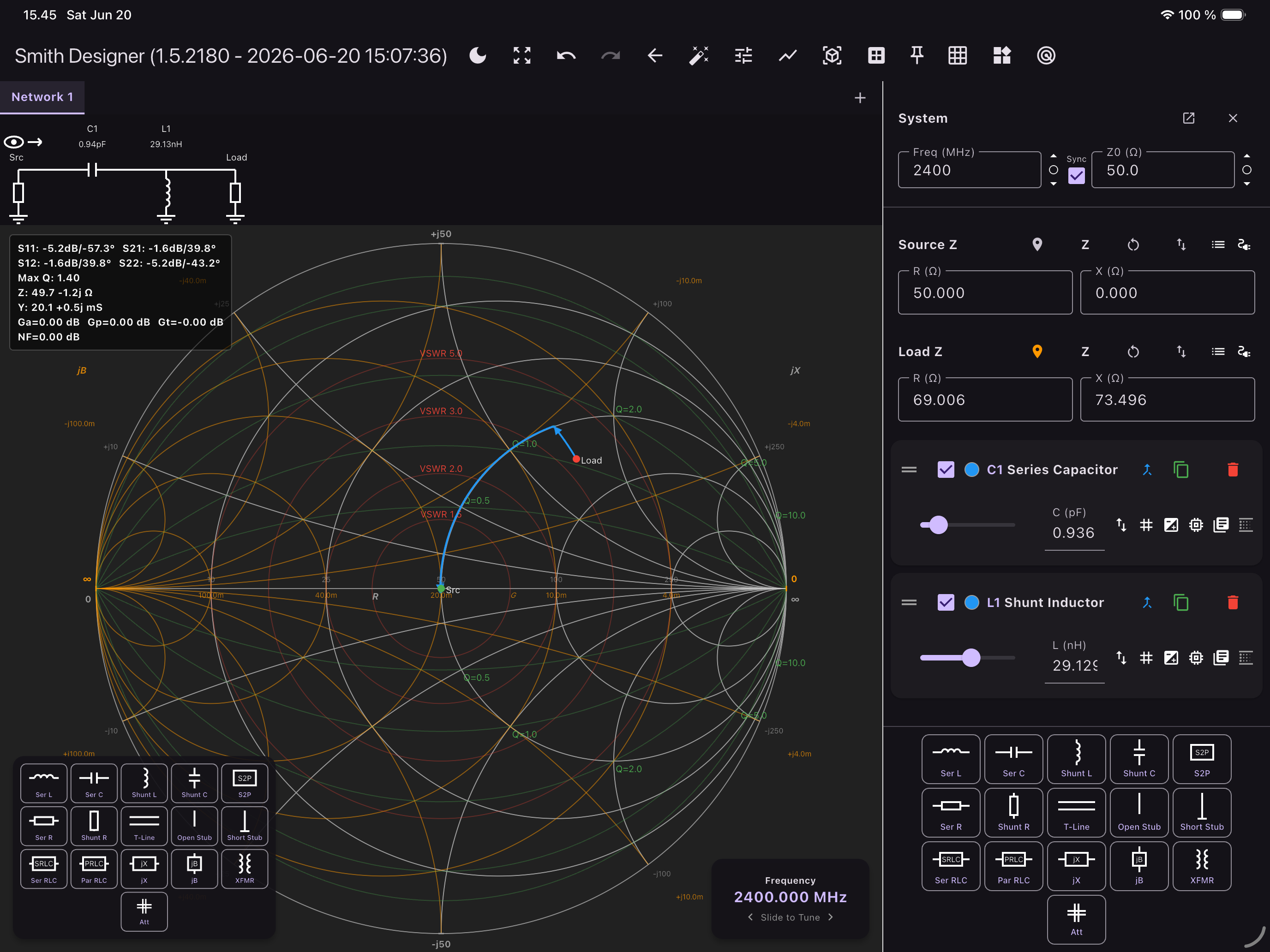The image size is (1270, 952).
Task: Click the redo arrow icon
Action: coord(611,56)
